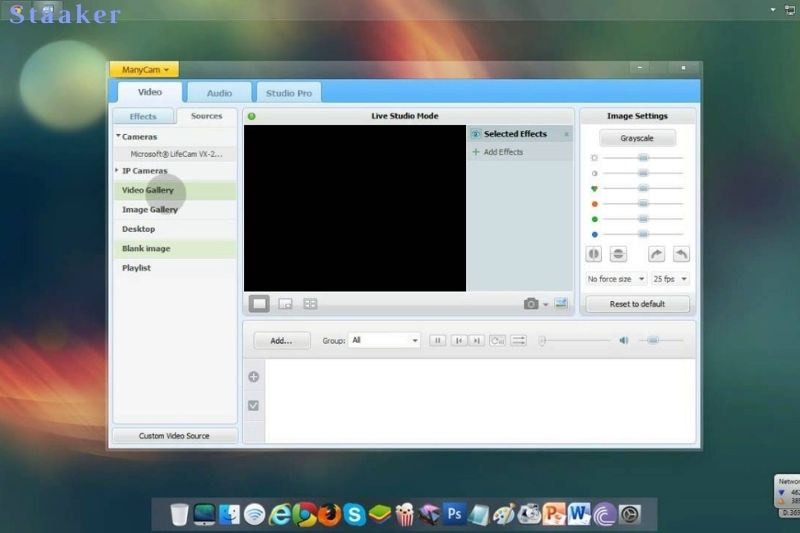Adjust the green channel slider
The width and height of the screenshot is (800, 533).
point(643,219)
